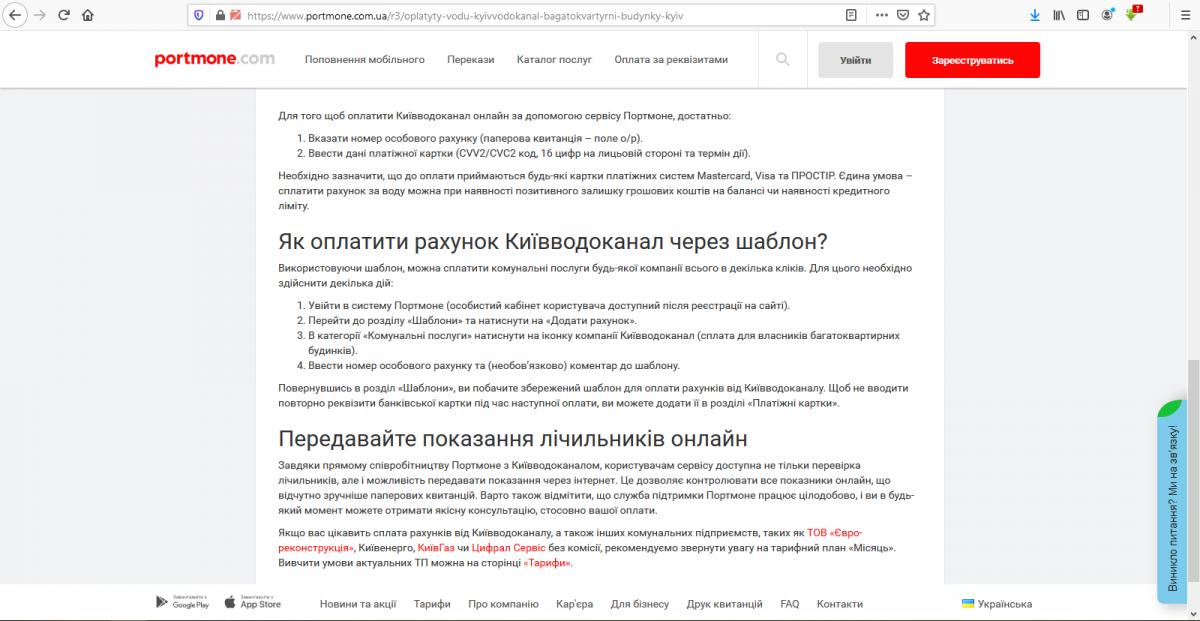Screen dimensions: 1200x621
Task: Reload the current page
Action: 64,15
